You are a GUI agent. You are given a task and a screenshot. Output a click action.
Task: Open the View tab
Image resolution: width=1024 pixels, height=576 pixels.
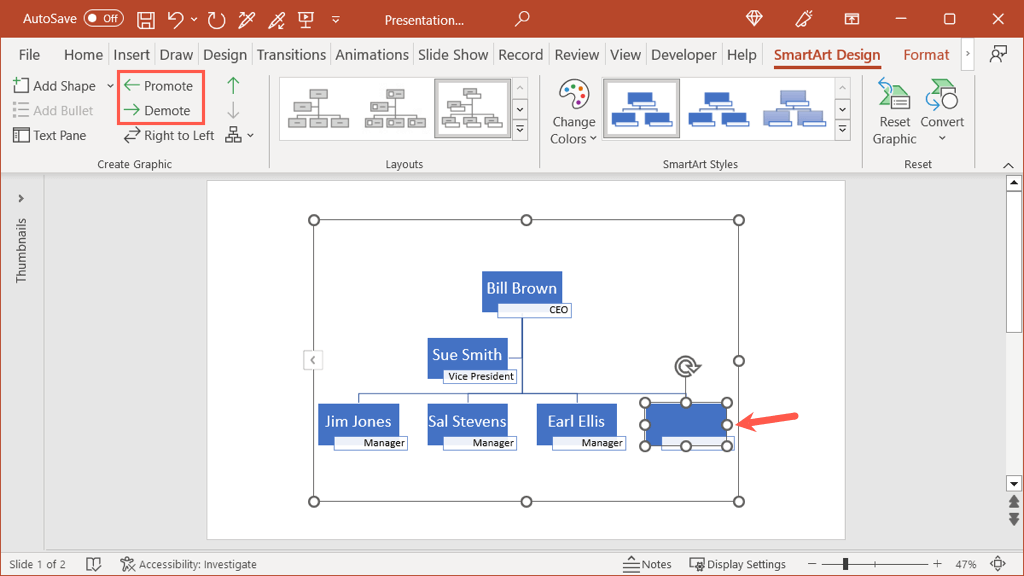626,55
